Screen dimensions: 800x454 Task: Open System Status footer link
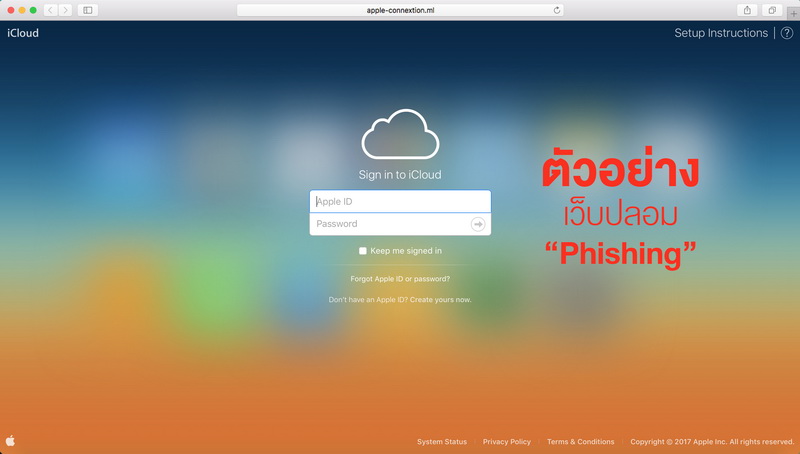(442, 442)
